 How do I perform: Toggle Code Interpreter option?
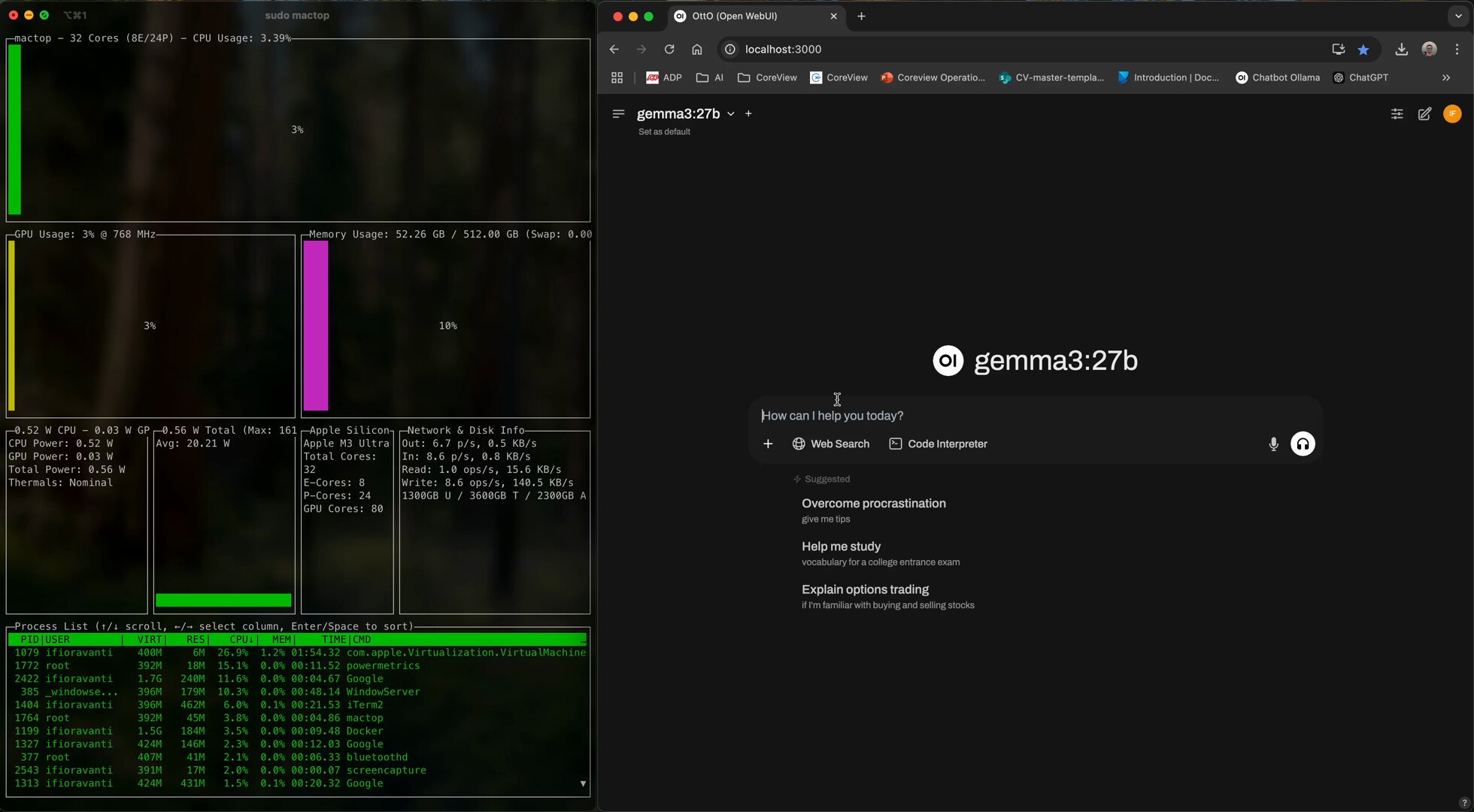click(938, 444)
